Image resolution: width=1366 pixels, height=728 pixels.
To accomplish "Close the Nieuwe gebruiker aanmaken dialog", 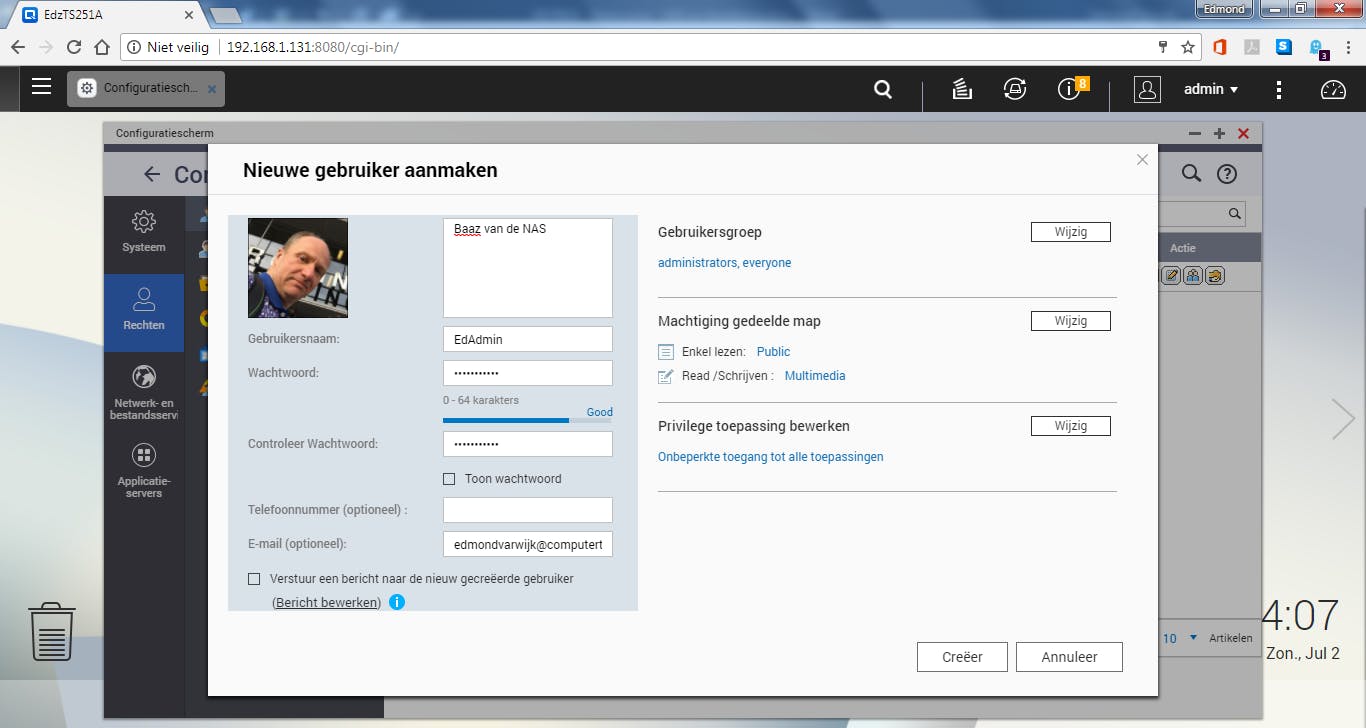I will click(x=1142, y=160).
